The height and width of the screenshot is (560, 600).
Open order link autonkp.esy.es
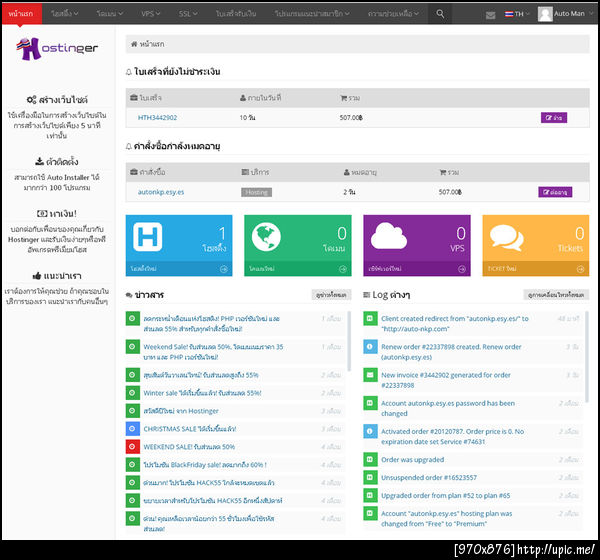click(161, 192)
